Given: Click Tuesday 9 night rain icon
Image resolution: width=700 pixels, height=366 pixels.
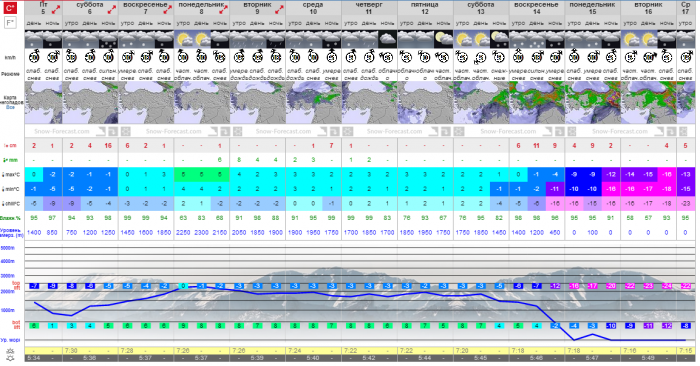Looking at the screenshot, I should [x=276, y=39].
